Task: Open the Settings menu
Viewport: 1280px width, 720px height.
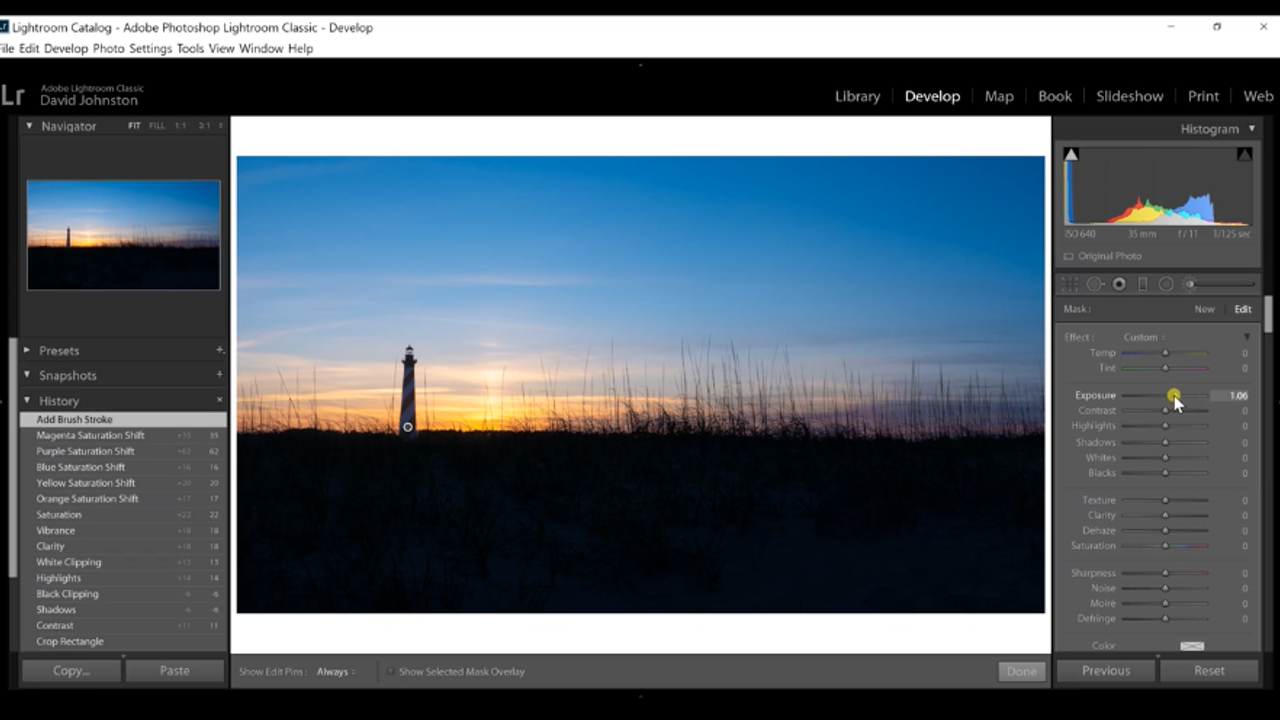Action: [151, 48]
